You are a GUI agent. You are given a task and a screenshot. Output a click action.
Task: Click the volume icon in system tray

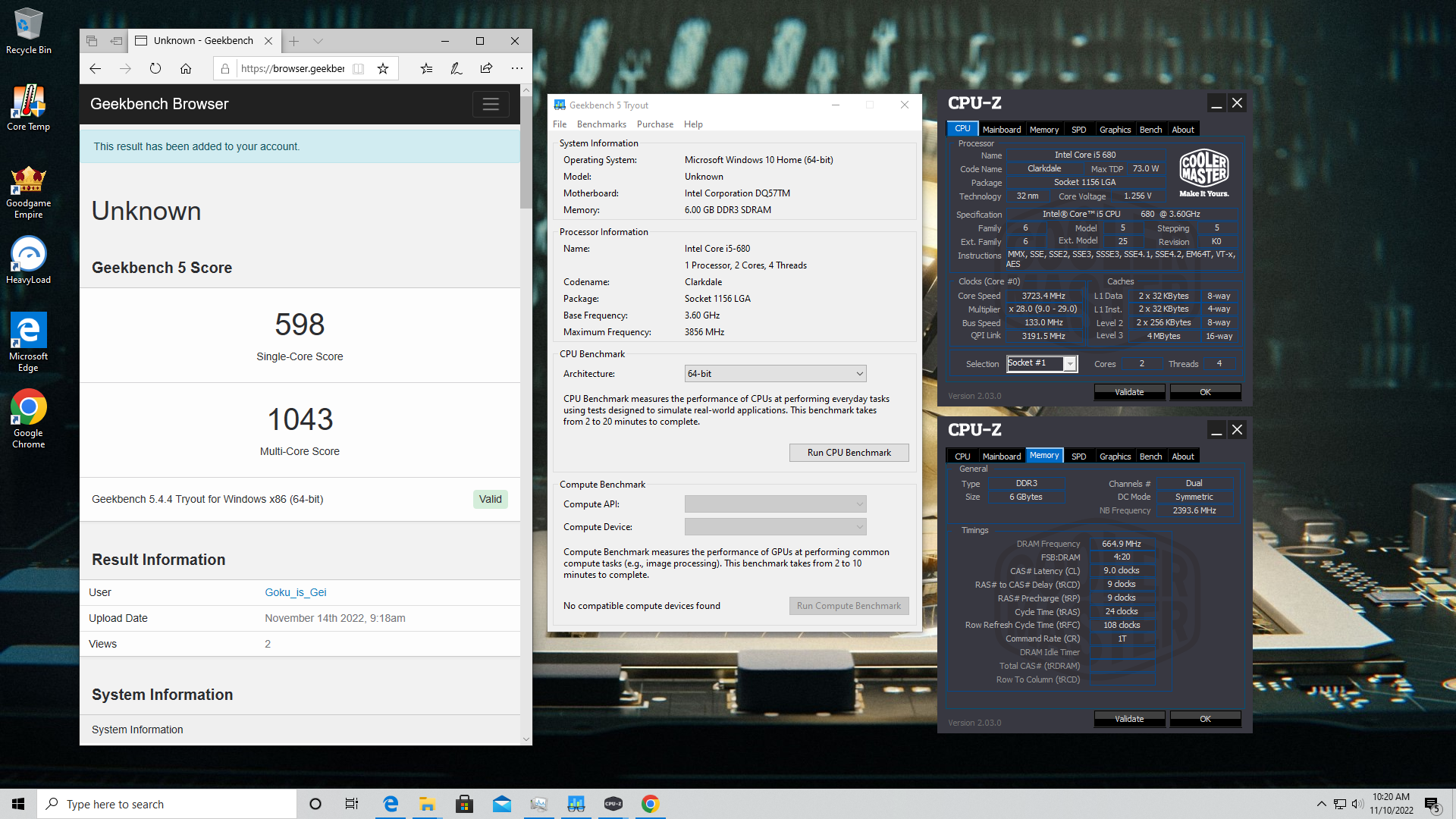1357,804
